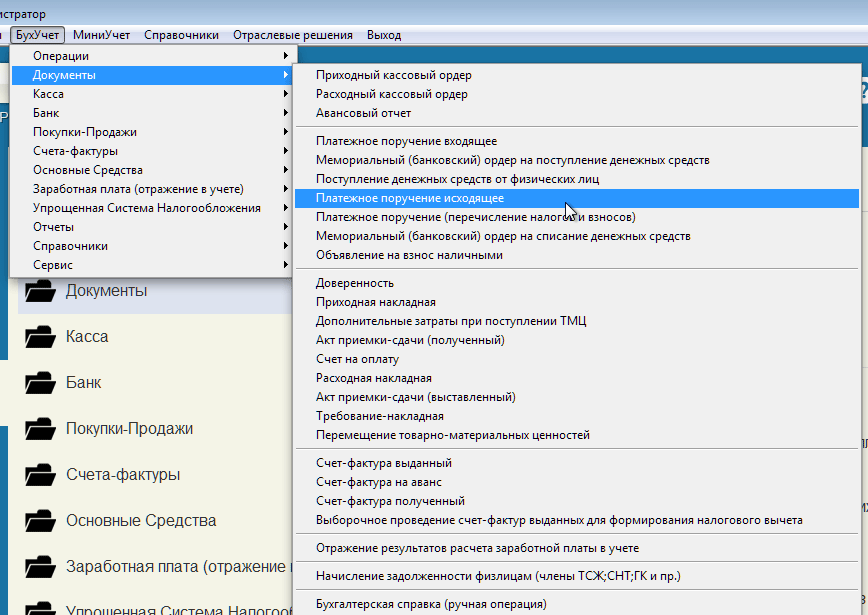Screen dimensions: 868x615
Task: Open Платежное поручение исходящее
Action: click(x=577, y=198)
